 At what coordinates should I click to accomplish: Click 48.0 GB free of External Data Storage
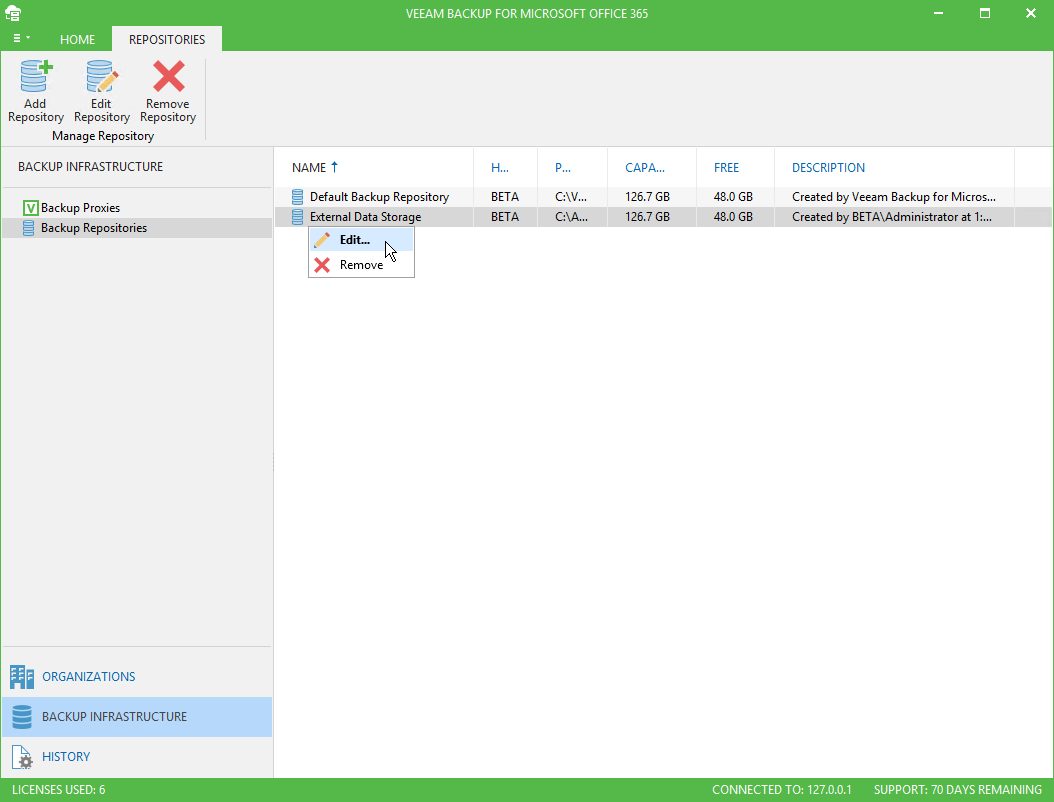[733, 217]
